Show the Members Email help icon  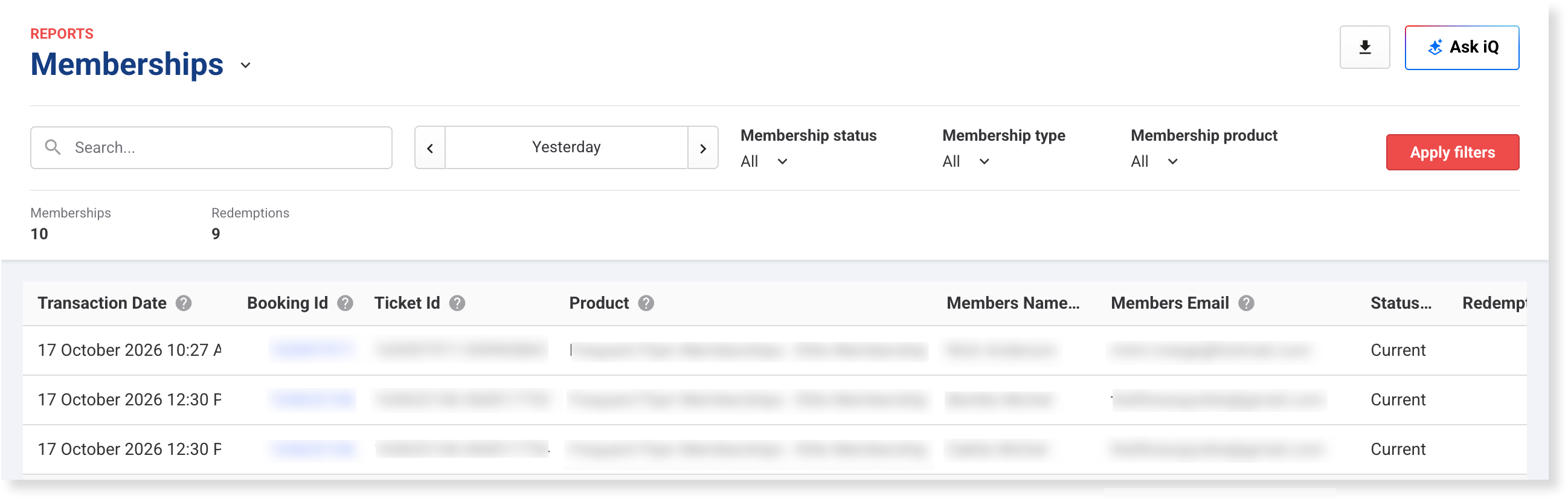pos(1246,303)
